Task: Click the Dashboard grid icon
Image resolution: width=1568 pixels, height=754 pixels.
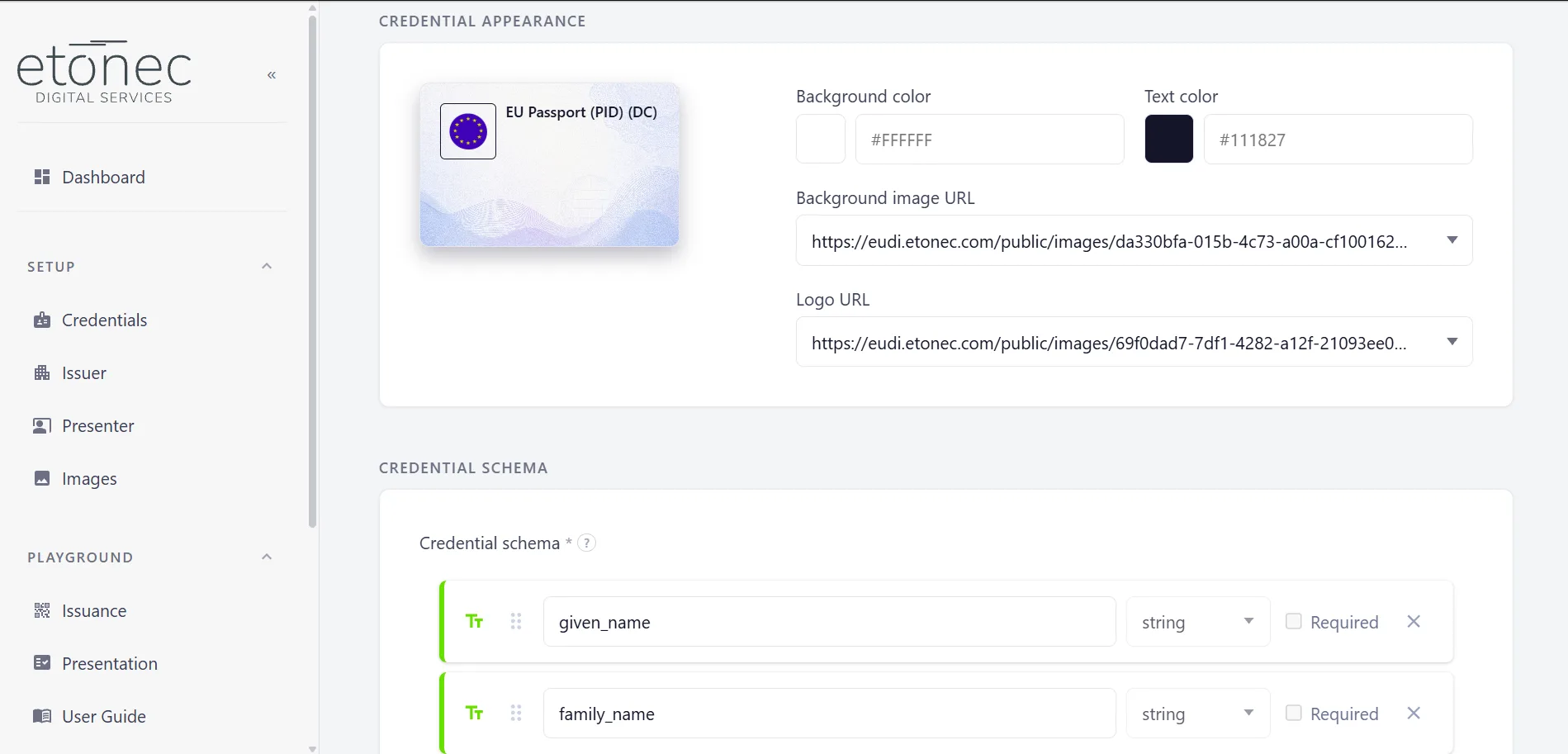Action: 42,177
